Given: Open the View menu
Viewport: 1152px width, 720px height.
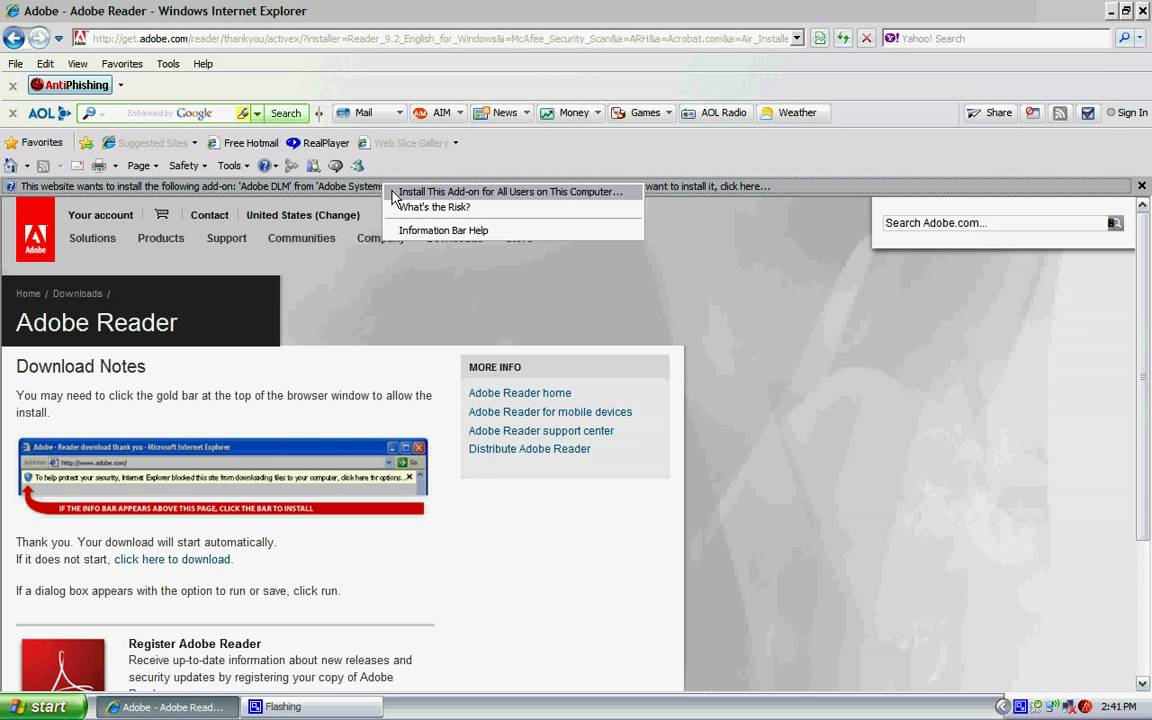Looking at the screenshot, I should point(77,64).
